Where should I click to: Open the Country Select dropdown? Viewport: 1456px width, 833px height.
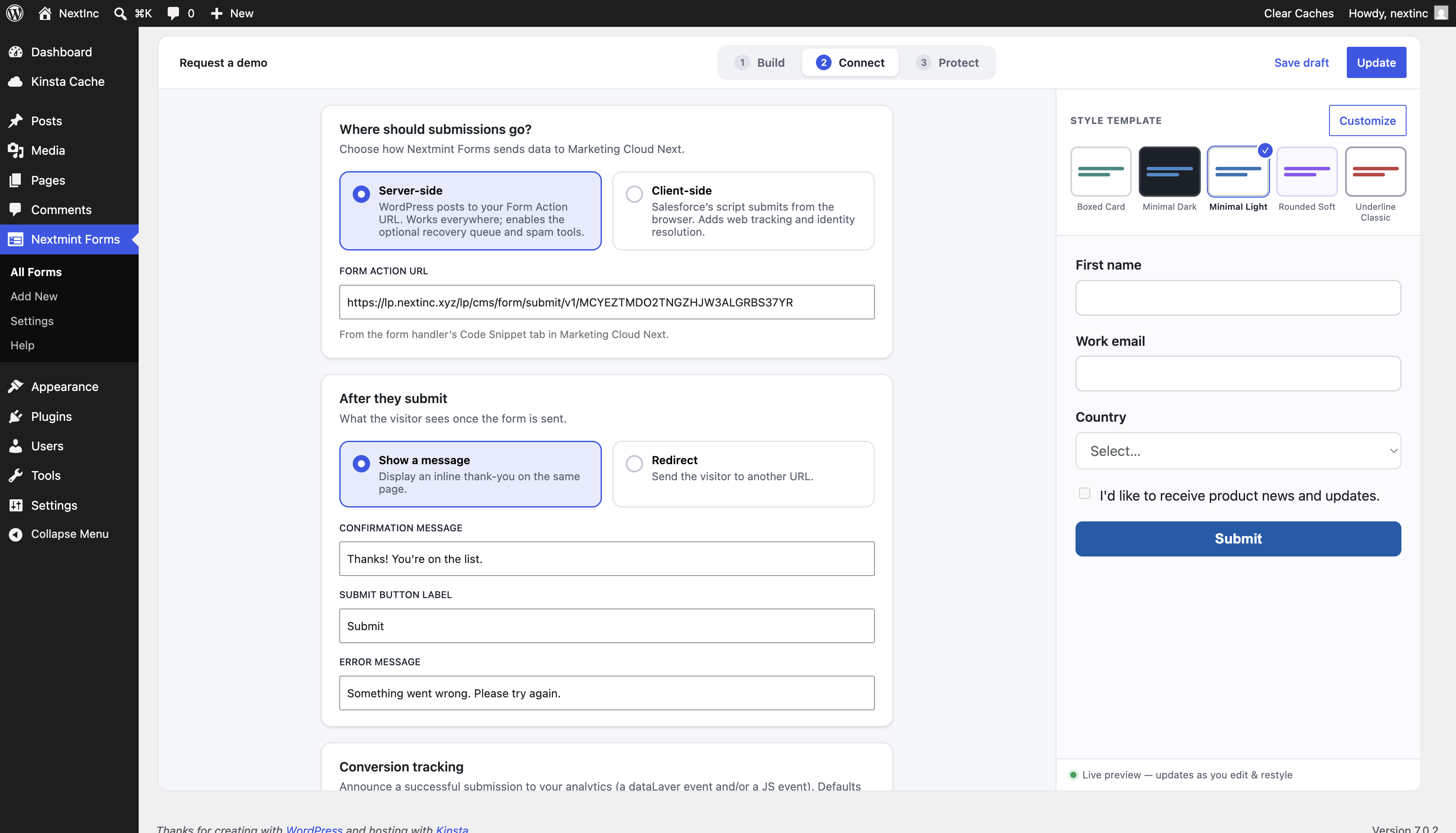point(1238,451)
